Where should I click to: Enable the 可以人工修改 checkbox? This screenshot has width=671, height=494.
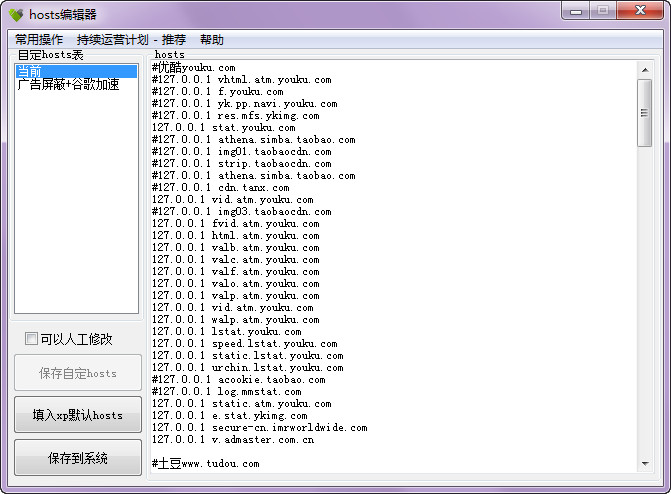(31, 339)
